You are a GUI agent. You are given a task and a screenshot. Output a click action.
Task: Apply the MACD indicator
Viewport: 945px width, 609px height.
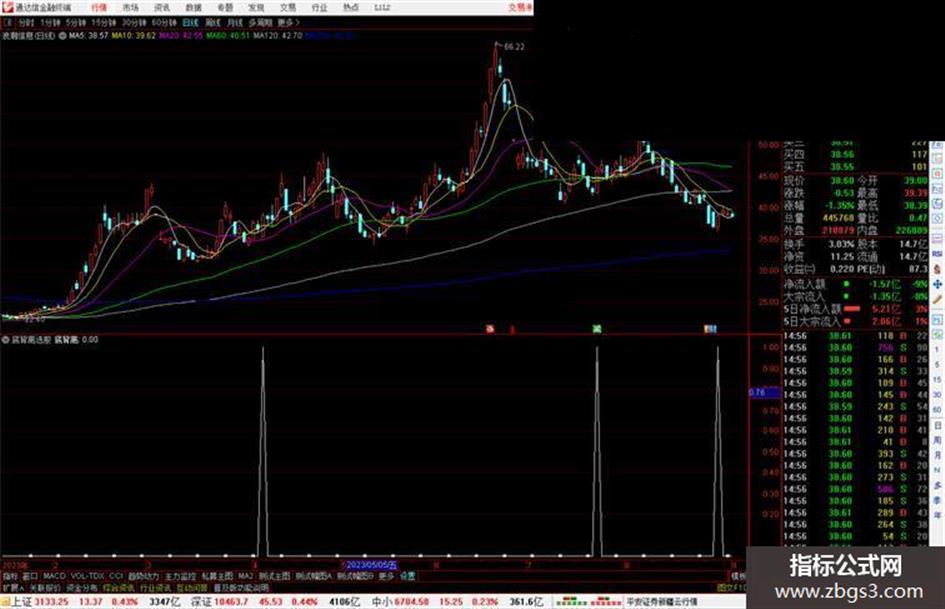point(54,576)
